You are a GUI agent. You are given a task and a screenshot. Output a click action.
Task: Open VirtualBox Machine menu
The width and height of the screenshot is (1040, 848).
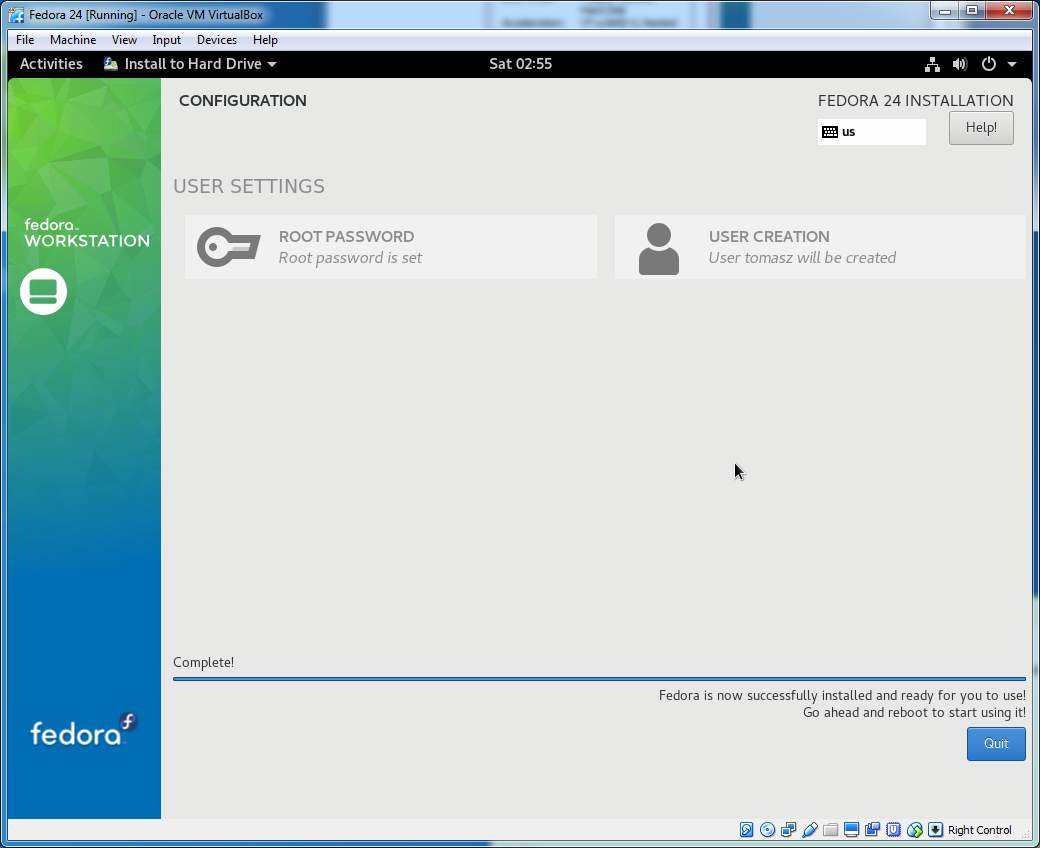pos(73,40)
